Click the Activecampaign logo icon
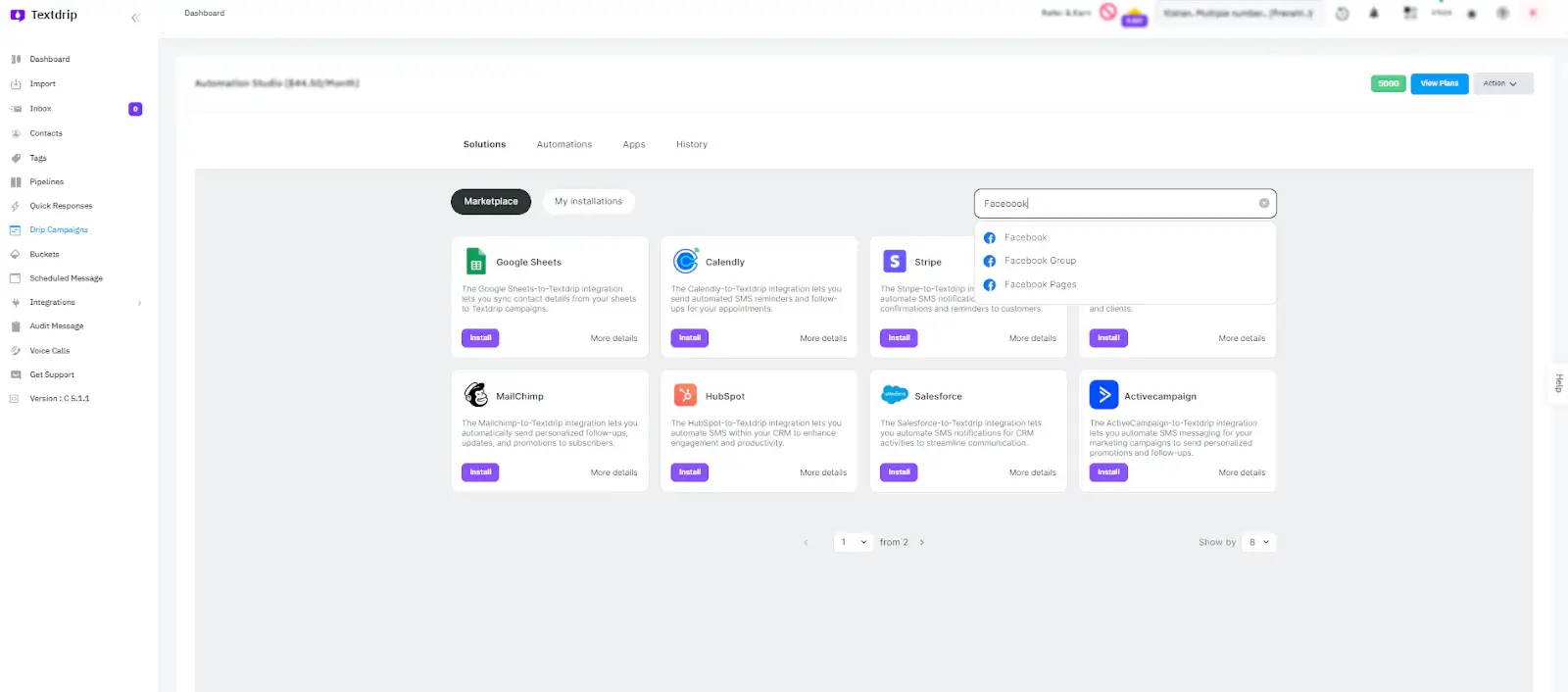The height and width of the screenshot is (692, 1568). coord(1103,395)
